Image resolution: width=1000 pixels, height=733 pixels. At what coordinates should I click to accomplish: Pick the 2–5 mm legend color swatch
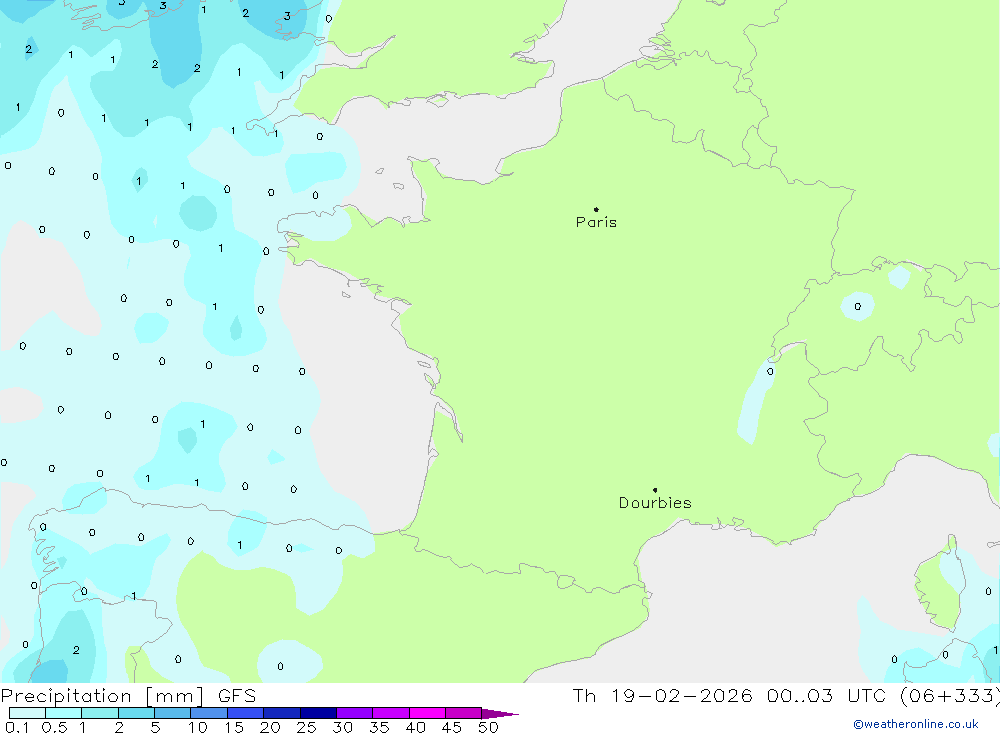[x=136, y=713]
